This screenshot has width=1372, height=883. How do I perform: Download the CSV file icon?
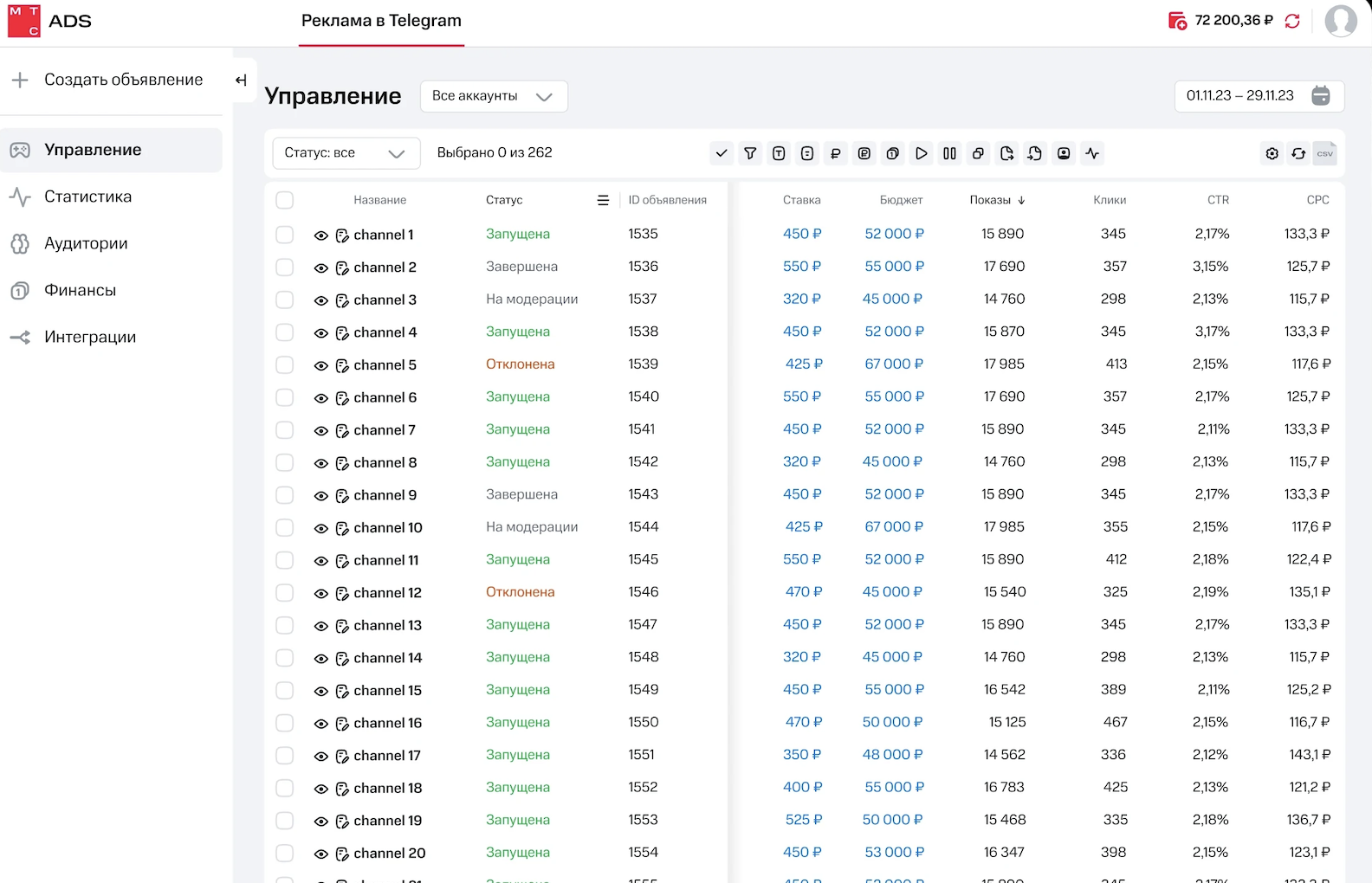[x=1325, y=153]
